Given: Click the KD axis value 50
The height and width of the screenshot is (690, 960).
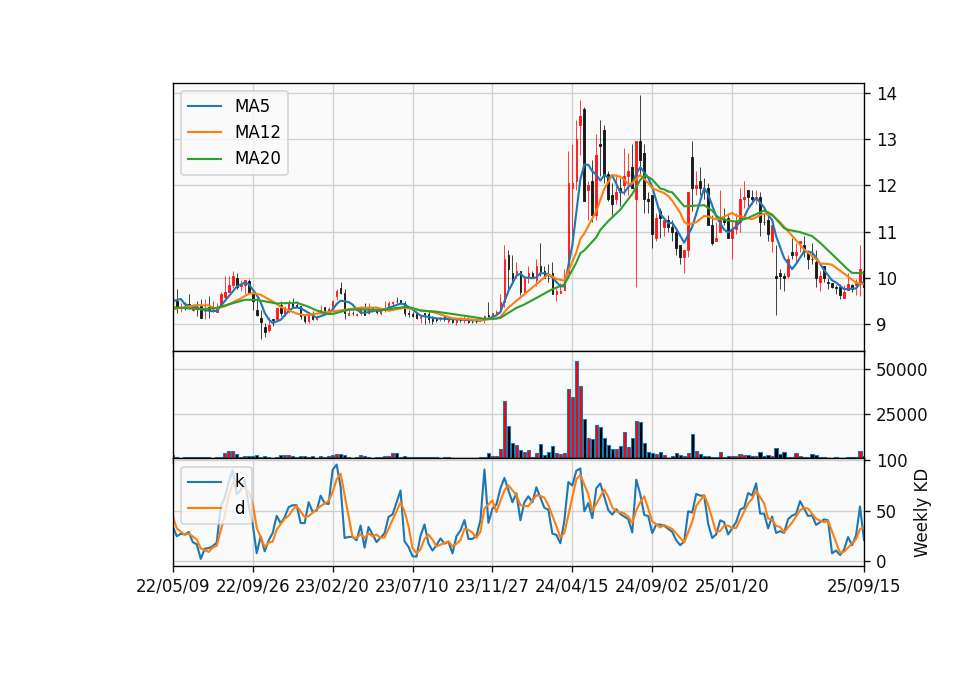Looking at the screenshot, I should 887,511.
